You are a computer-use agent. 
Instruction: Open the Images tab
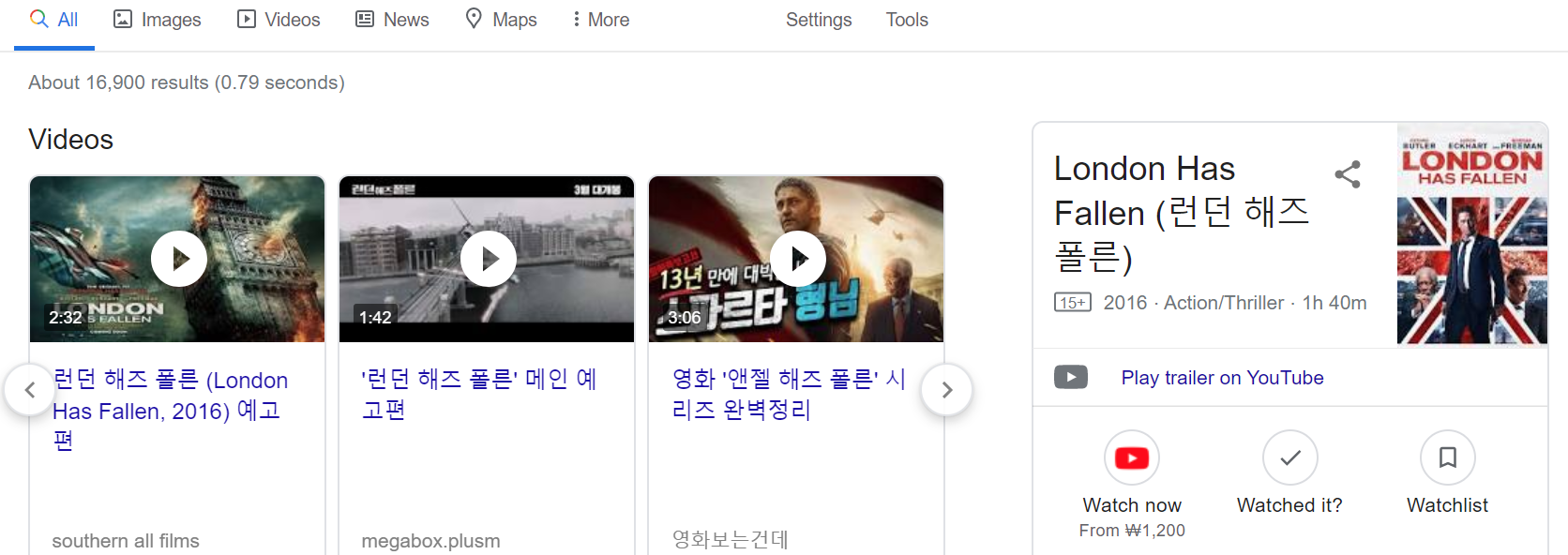[x=157, y=20]
